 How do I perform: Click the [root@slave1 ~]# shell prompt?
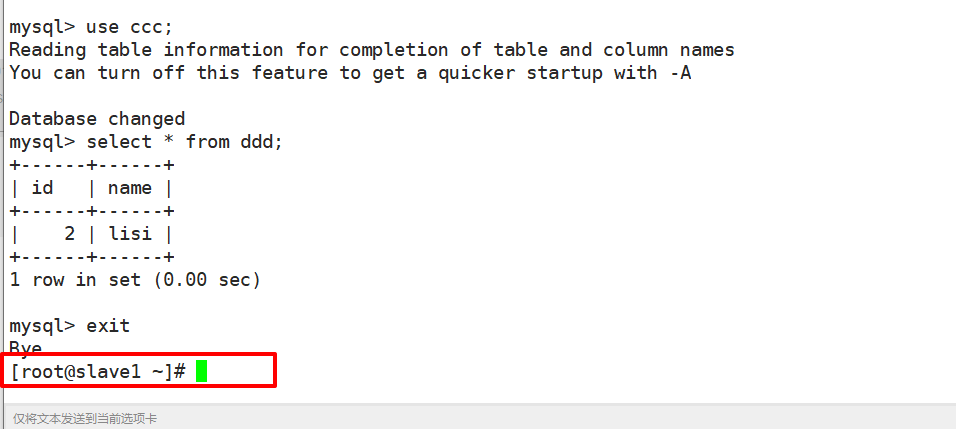pos(97,371)
